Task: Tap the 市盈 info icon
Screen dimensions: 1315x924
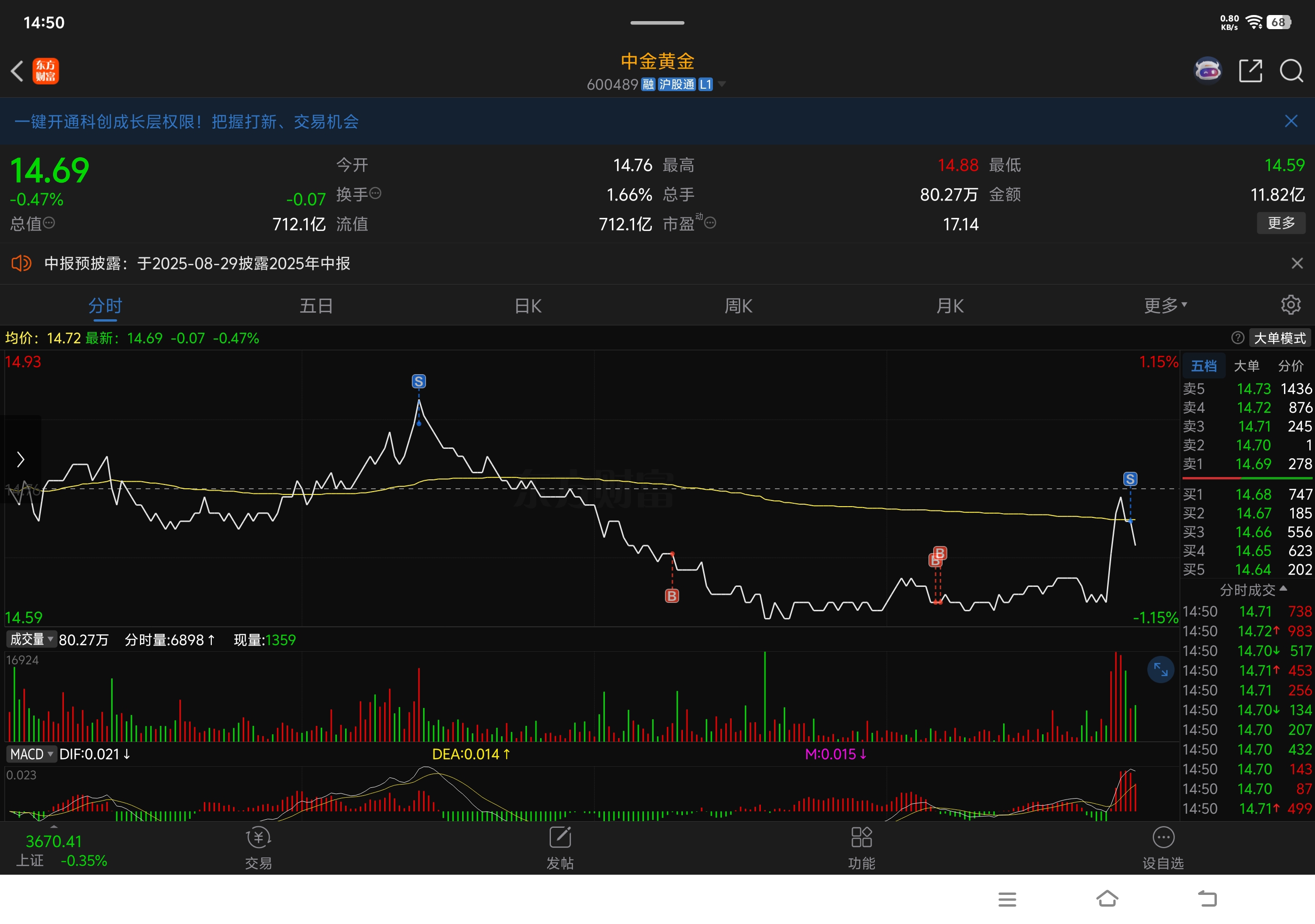Action: 710,223
